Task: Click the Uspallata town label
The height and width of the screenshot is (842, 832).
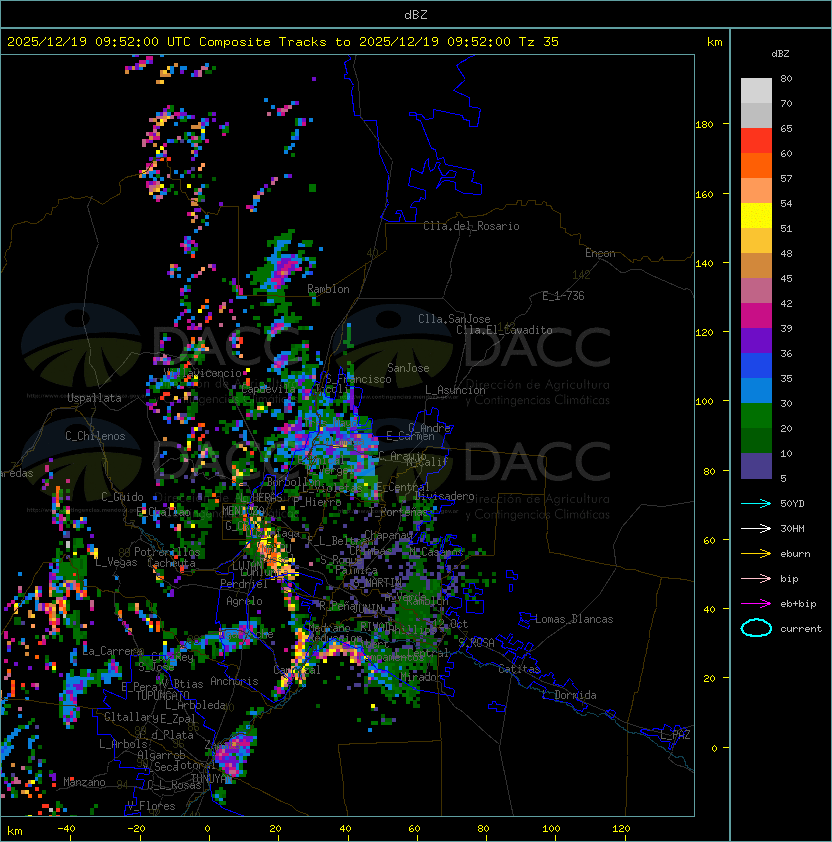Action: (95, 398)
